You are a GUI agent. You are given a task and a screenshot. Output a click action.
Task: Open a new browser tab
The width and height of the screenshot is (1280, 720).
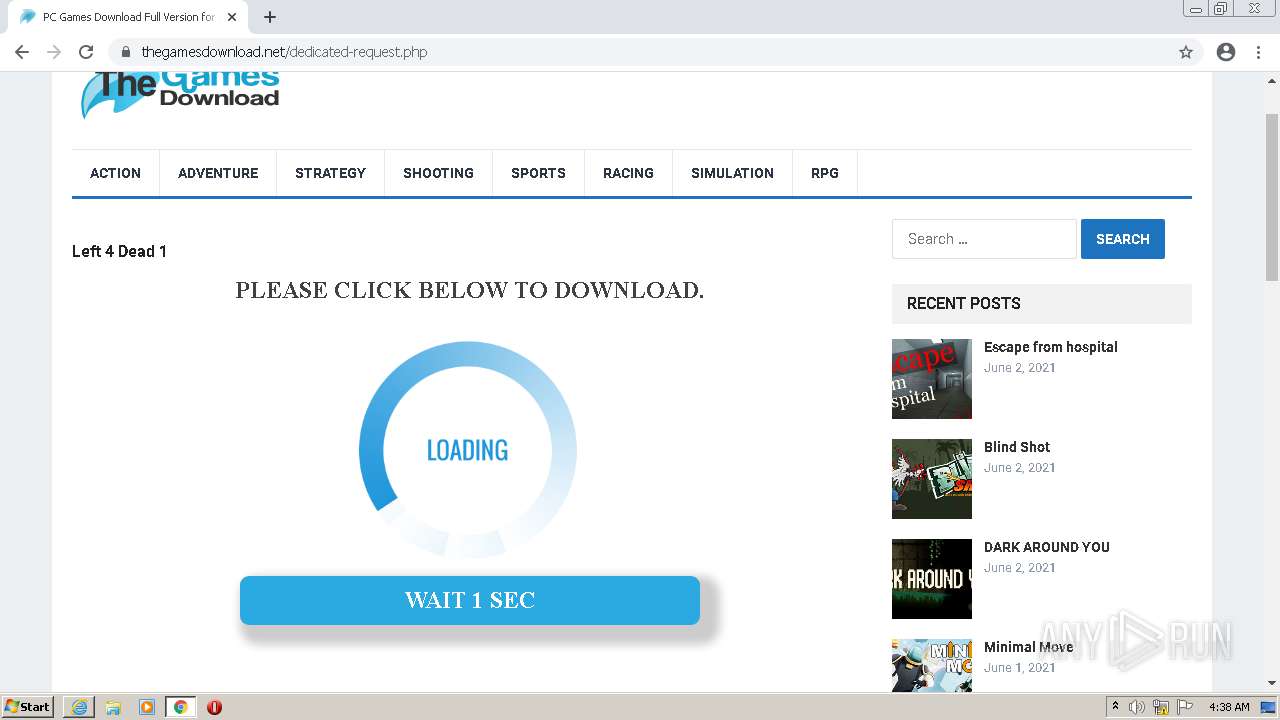click(x=270, y=17)
